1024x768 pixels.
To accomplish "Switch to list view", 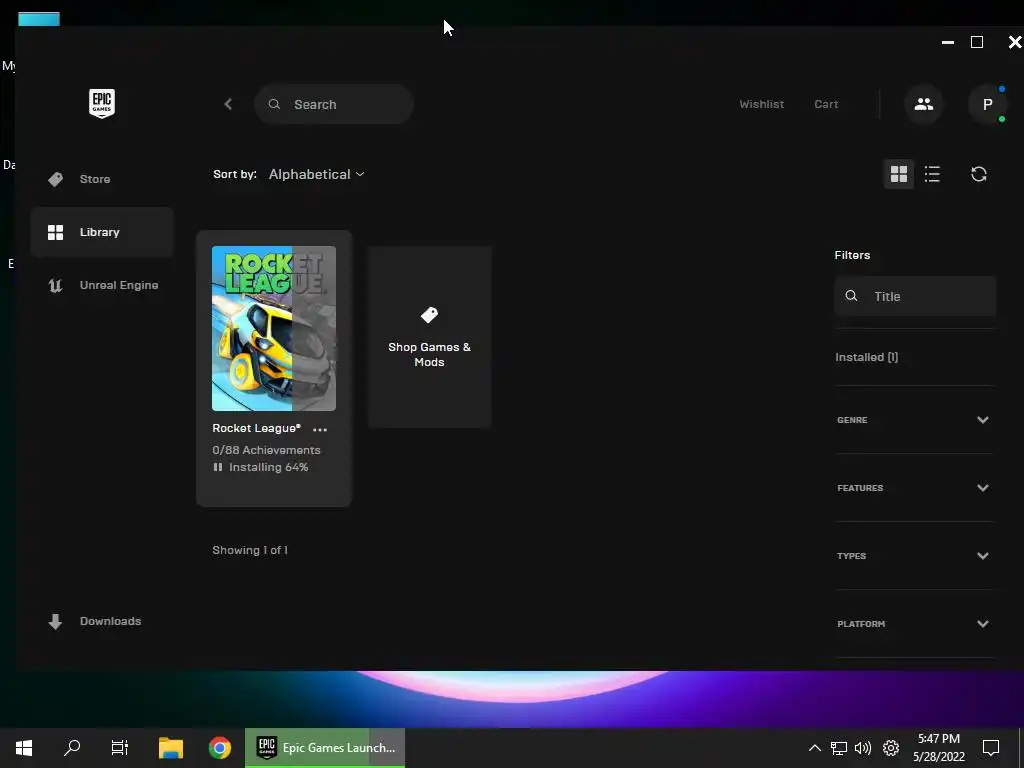I will [932, 174].
